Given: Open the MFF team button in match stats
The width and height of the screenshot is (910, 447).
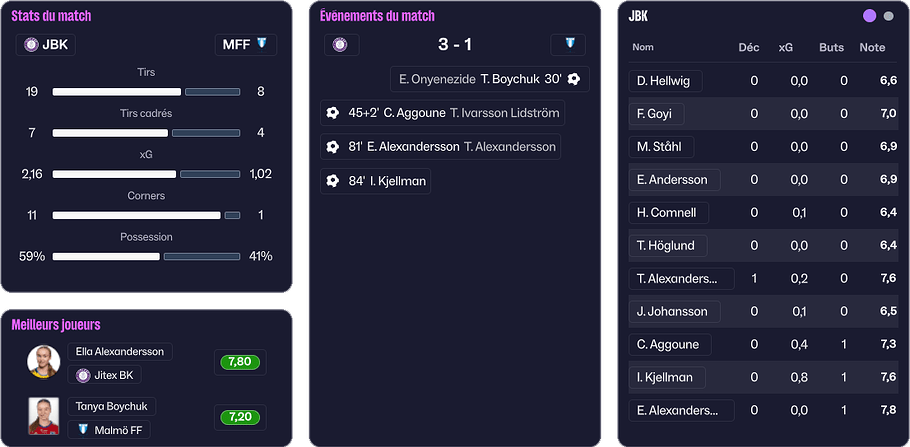Looking at the screenshot, I should point(246,44).
